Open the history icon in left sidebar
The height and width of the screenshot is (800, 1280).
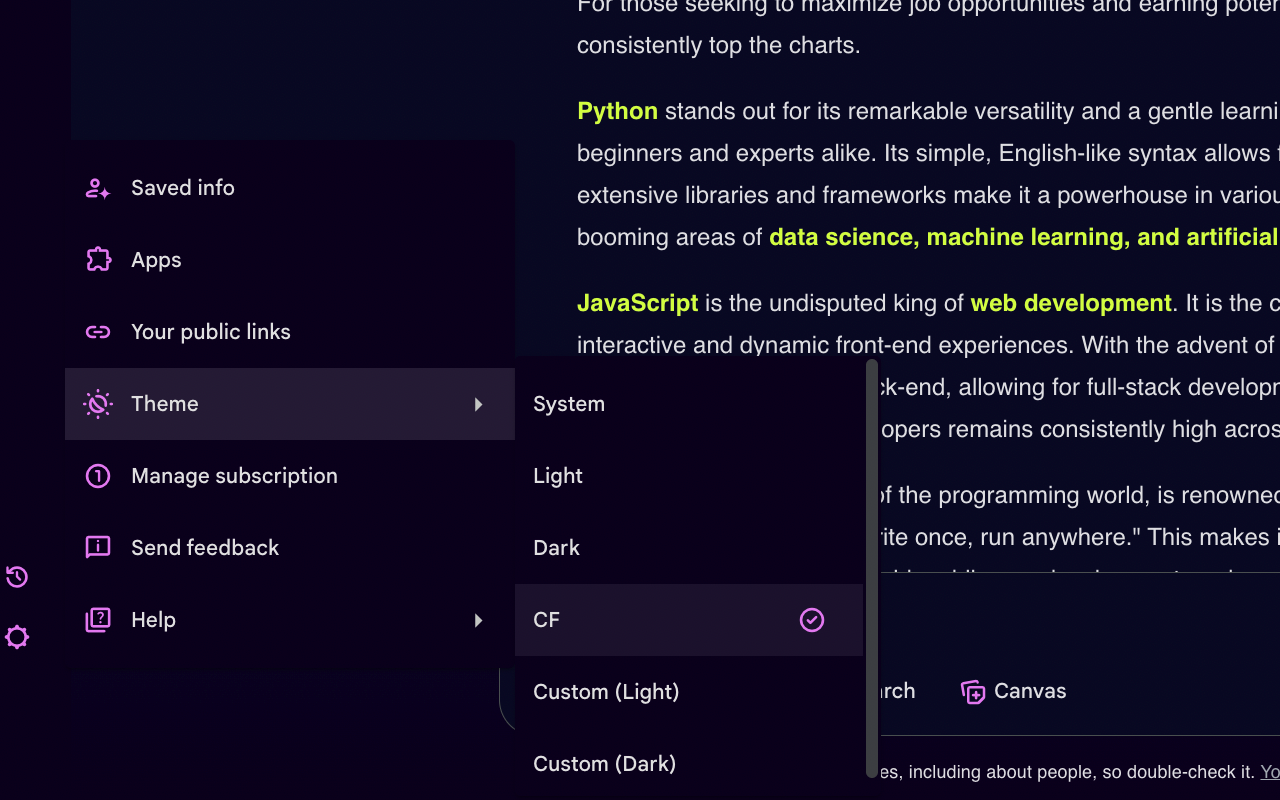tap(17, 577)
